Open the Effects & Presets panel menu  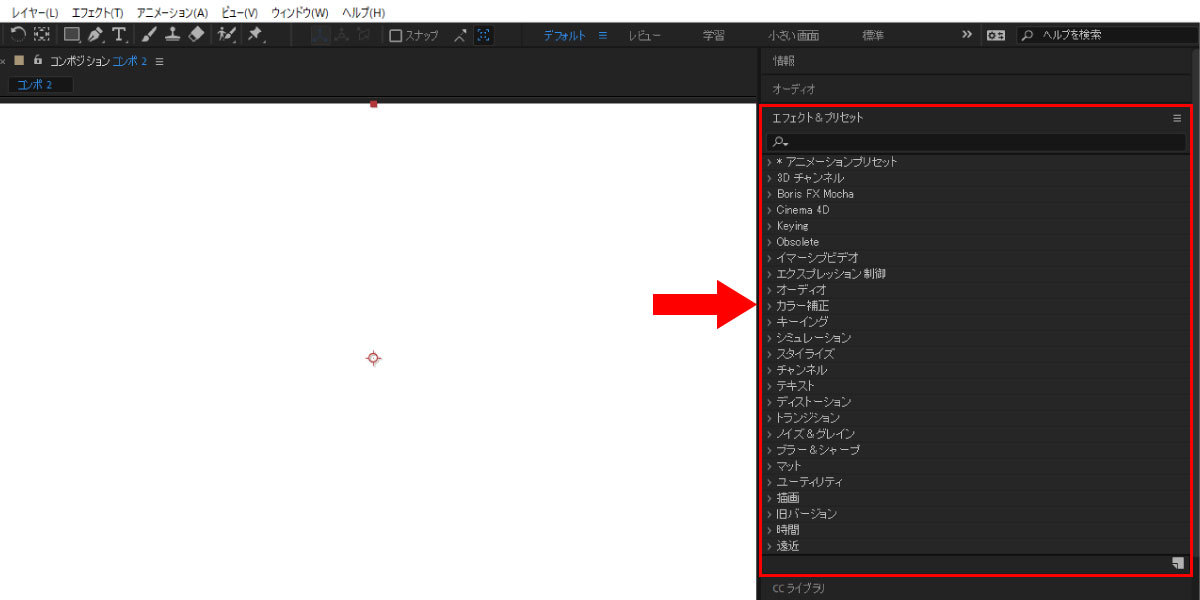click(1177, 117)
